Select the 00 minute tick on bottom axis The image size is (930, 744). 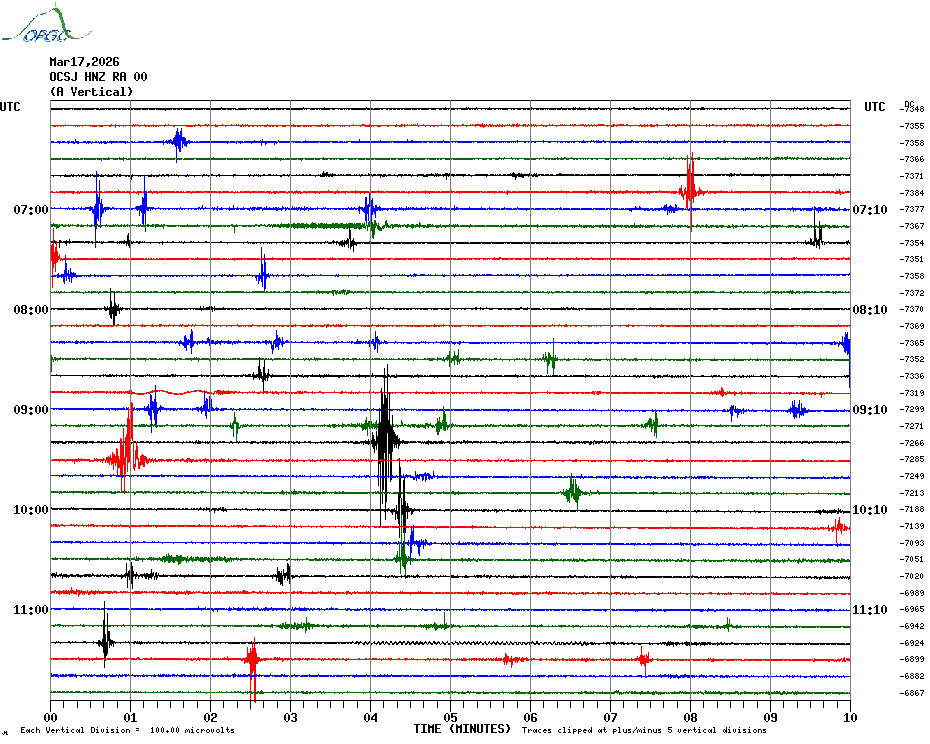pyautogui.click(x=51, y=717)
